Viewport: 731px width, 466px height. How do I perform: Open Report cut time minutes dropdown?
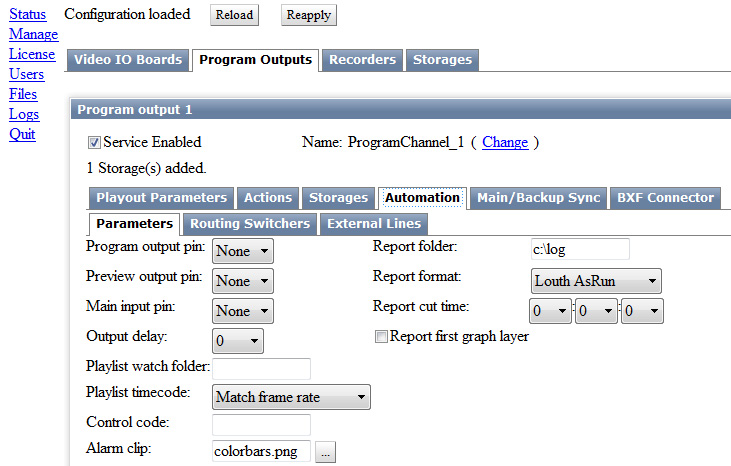(596, 311)
